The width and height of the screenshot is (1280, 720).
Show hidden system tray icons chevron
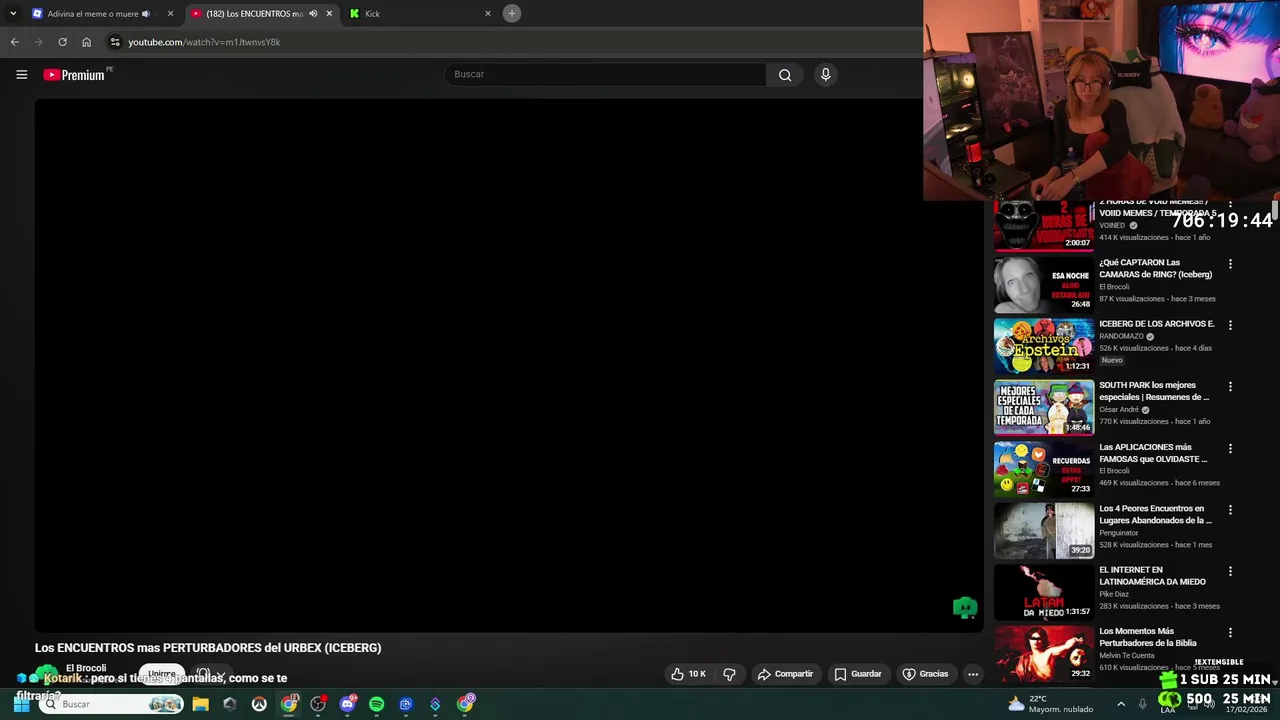coord(1120,704)
